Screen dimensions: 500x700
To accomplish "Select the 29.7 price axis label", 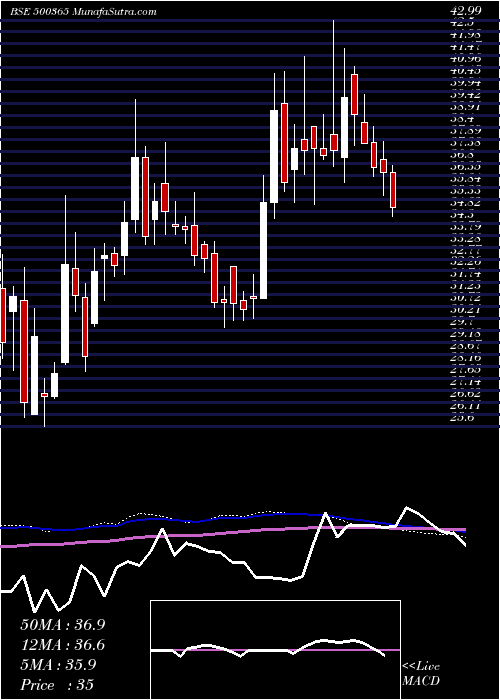I will click(x=462, y=321).
